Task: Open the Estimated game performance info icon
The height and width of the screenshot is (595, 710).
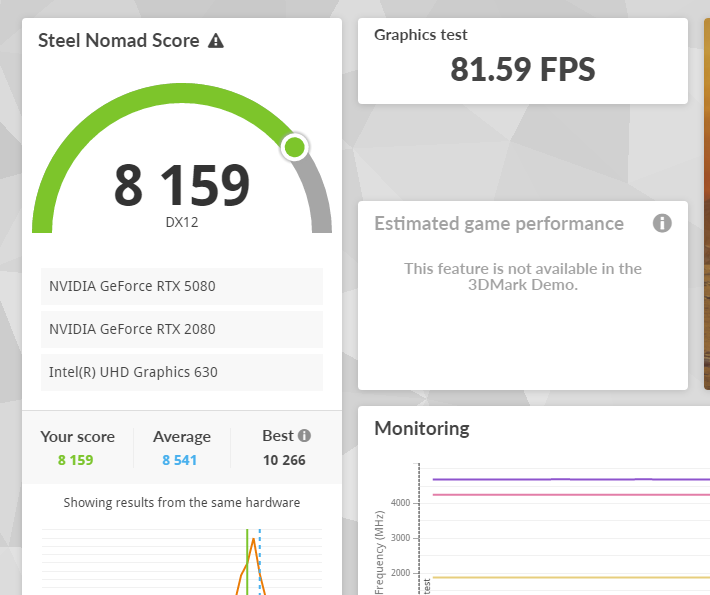Action: pos(662,223)
